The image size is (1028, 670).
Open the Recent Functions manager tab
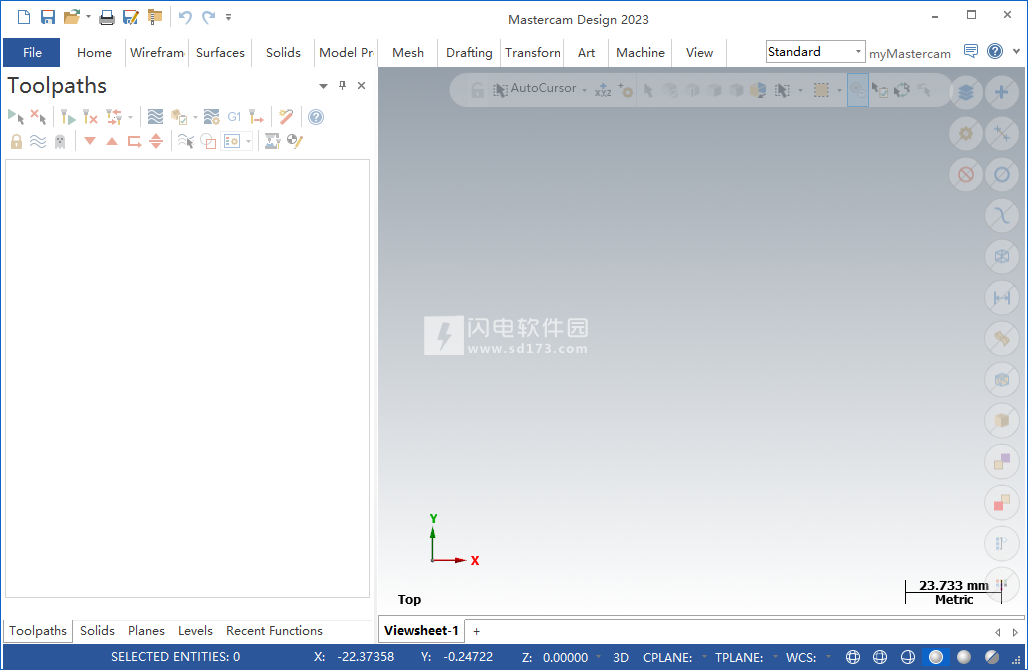(275, 631)
